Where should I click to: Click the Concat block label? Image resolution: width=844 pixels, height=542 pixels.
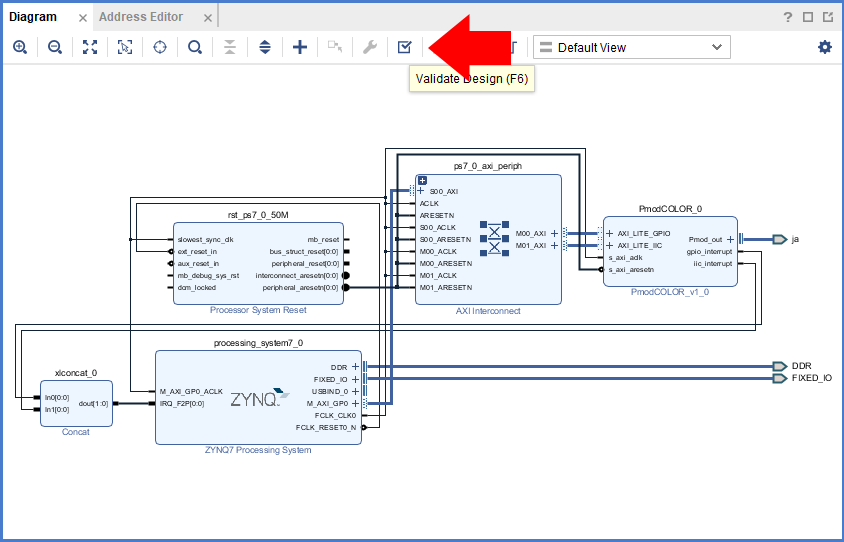(x=76, y=432)
